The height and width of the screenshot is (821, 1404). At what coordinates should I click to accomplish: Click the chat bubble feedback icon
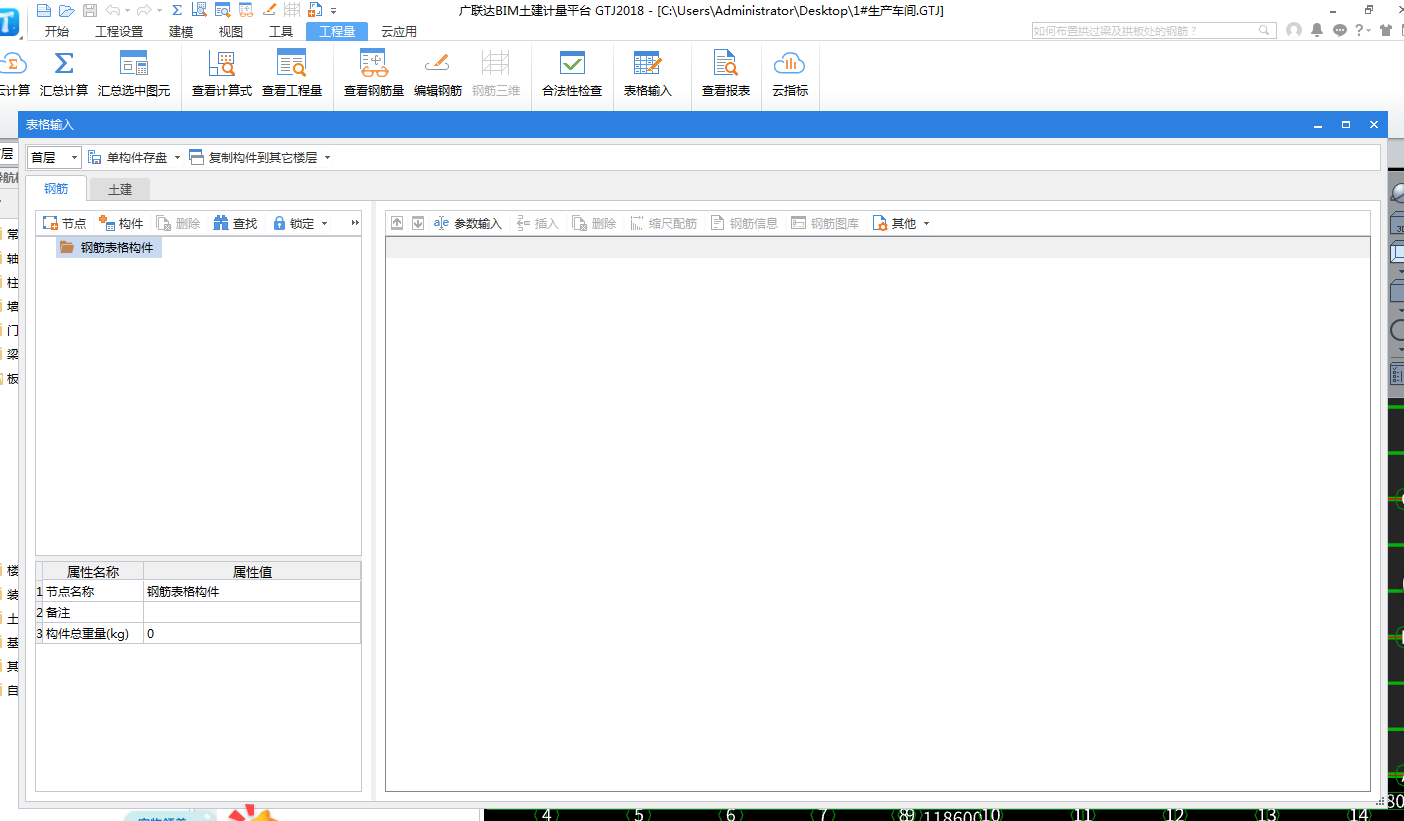point(1340,31)
